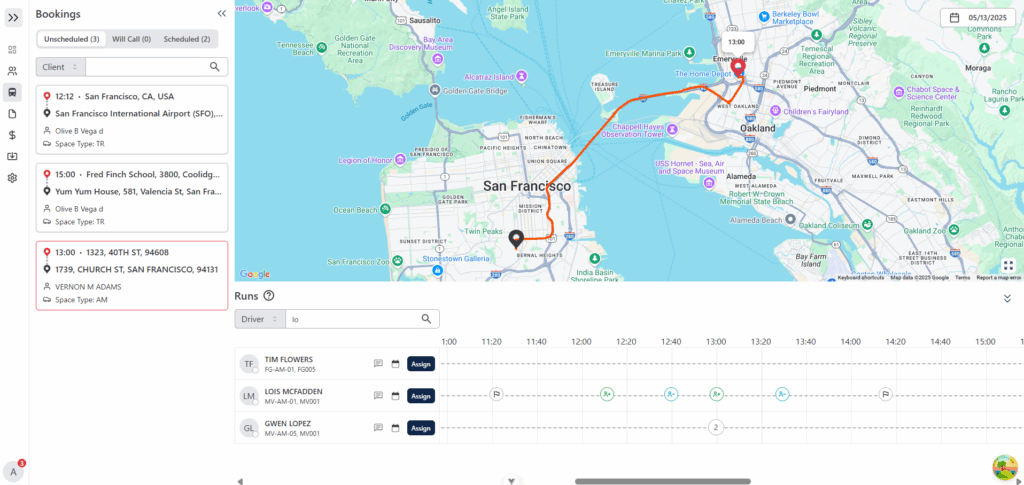Open calendar icon for Lois McFadden
1024x485 pixels.
coord(395,396)
